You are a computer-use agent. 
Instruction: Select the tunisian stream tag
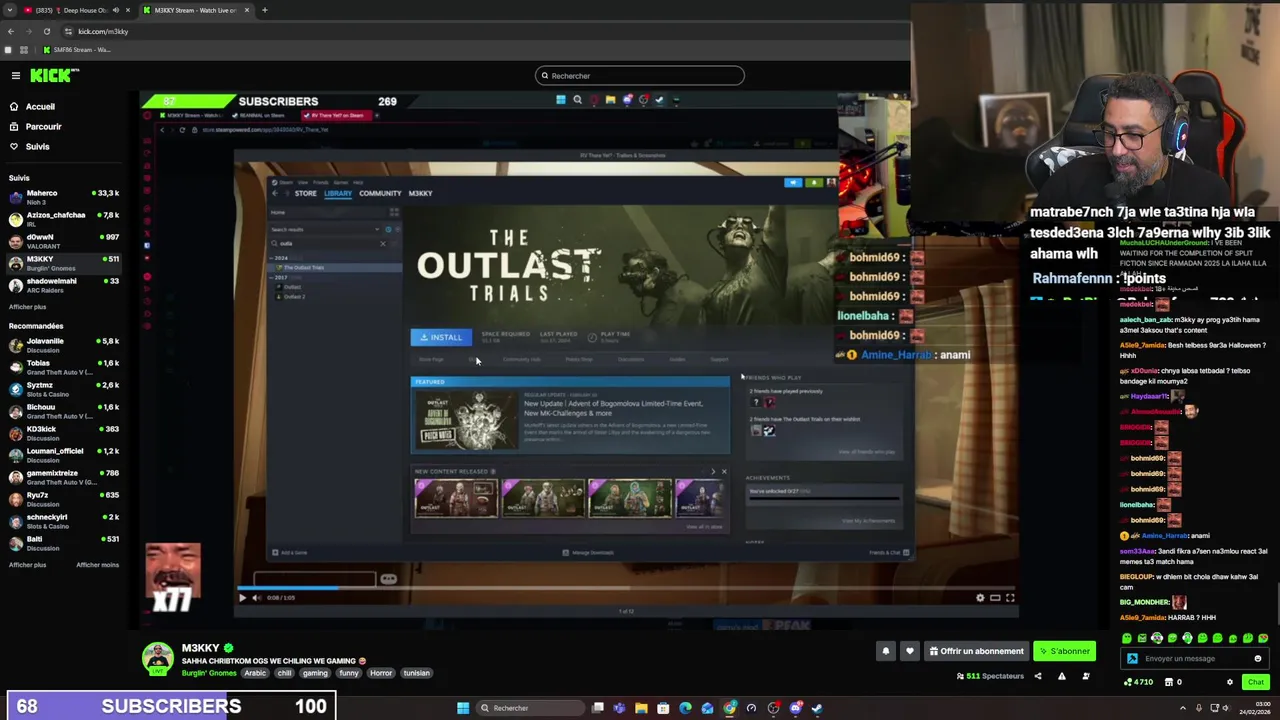click(416, 673)
